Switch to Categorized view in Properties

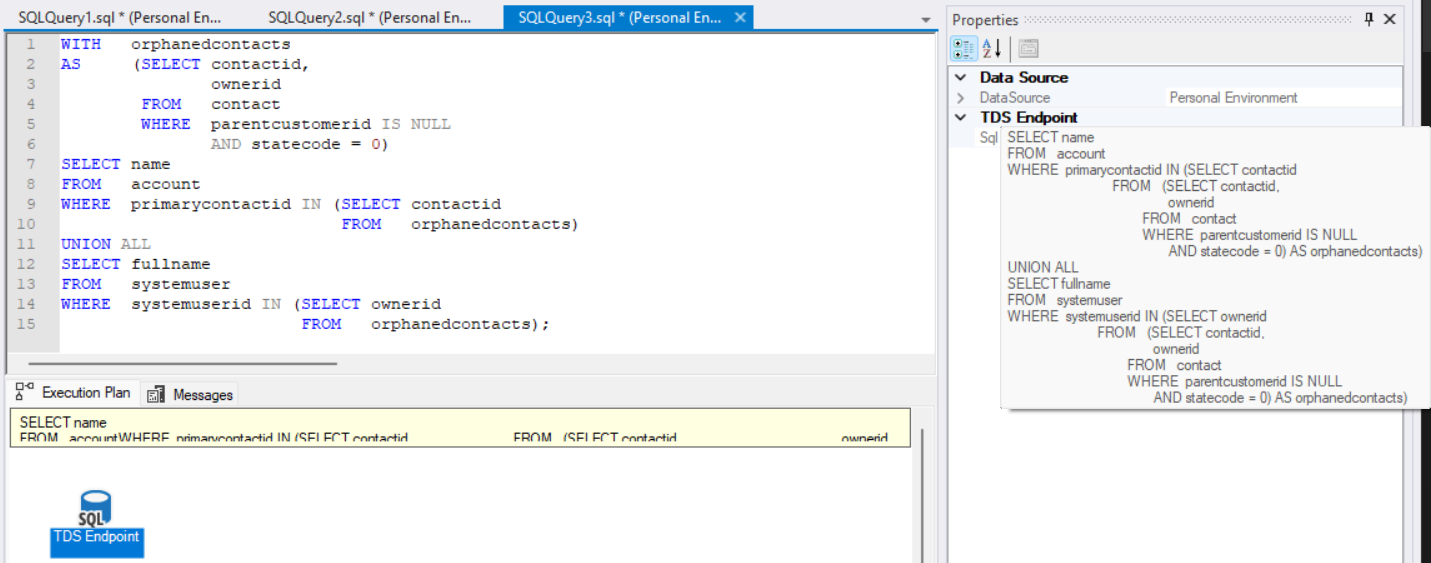[964, 48]
